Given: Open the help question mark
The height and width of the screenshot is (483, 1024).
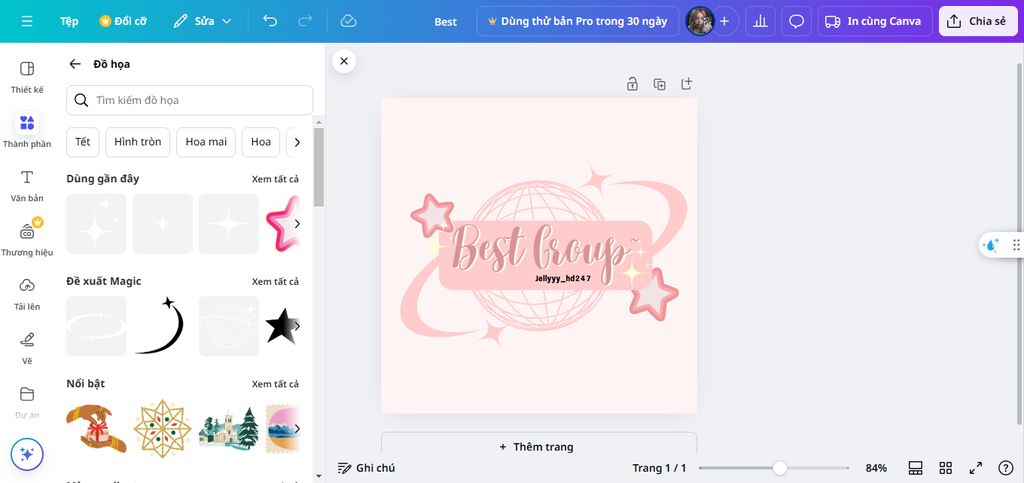Looking at the screenshot, I should (x=1006, y=468).
